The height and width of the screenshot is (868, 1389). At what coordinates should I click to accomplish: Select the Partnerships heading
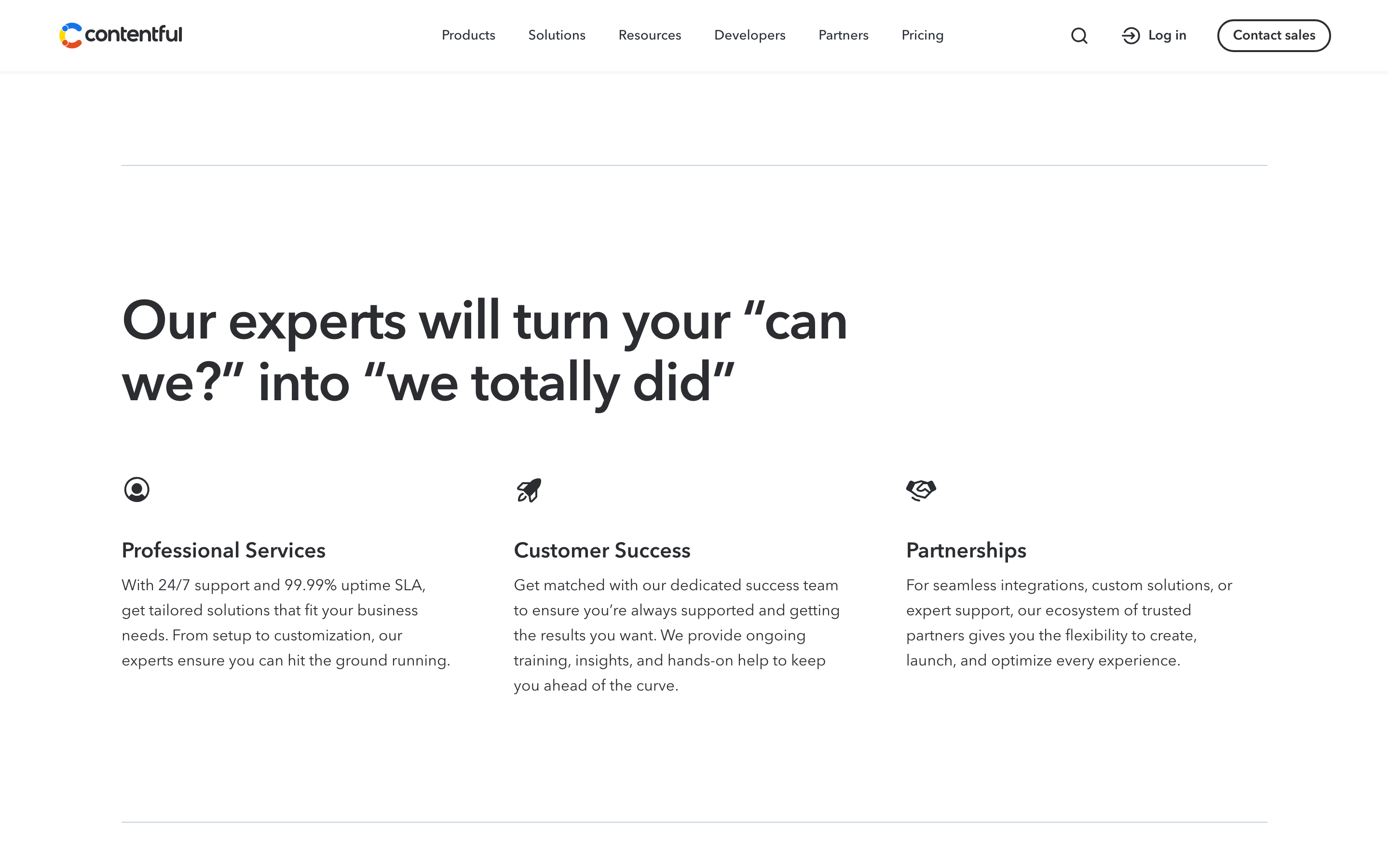tap(966, 551)
